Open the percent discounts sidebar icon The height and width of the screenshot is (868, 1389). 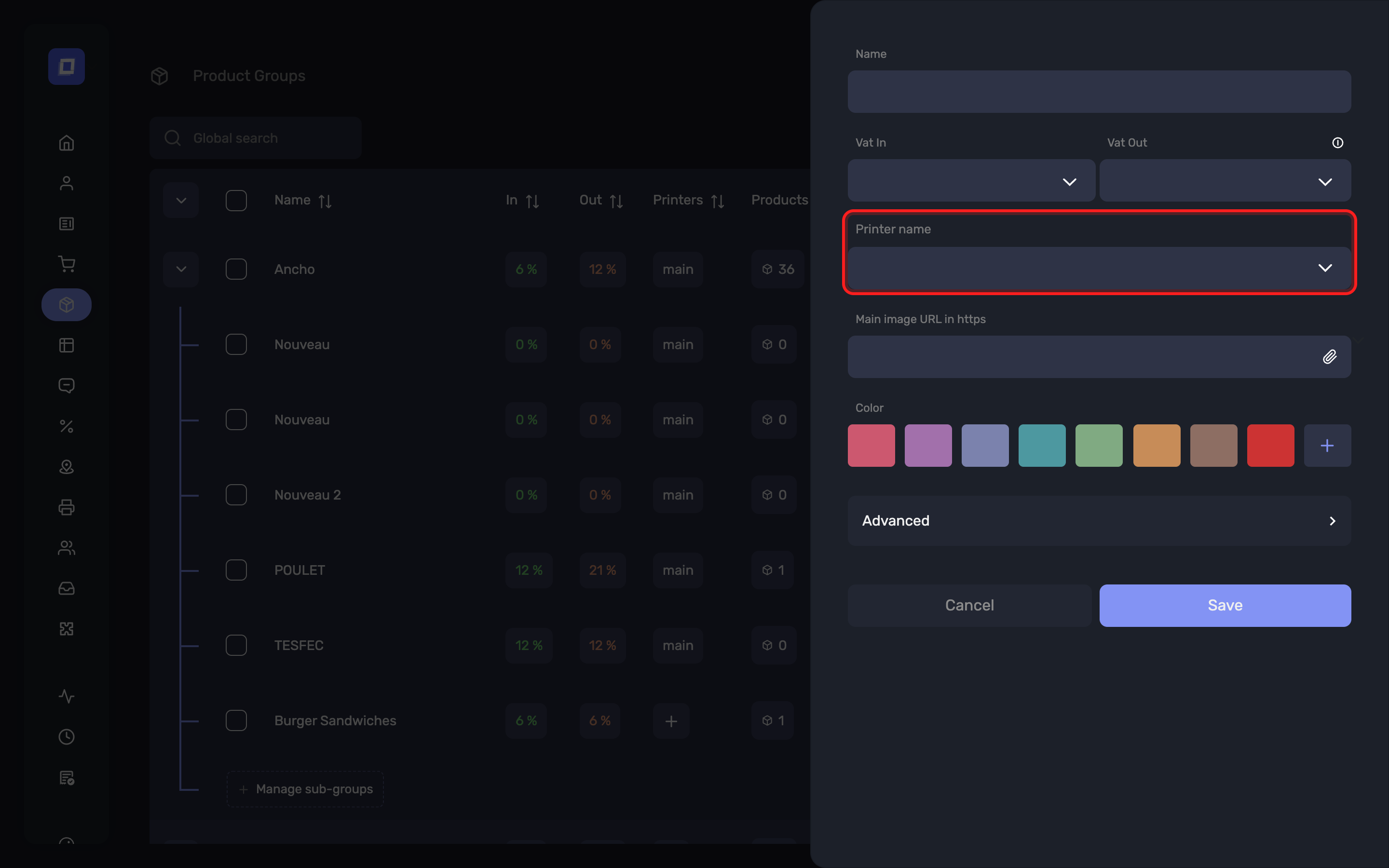coord(67,427)
